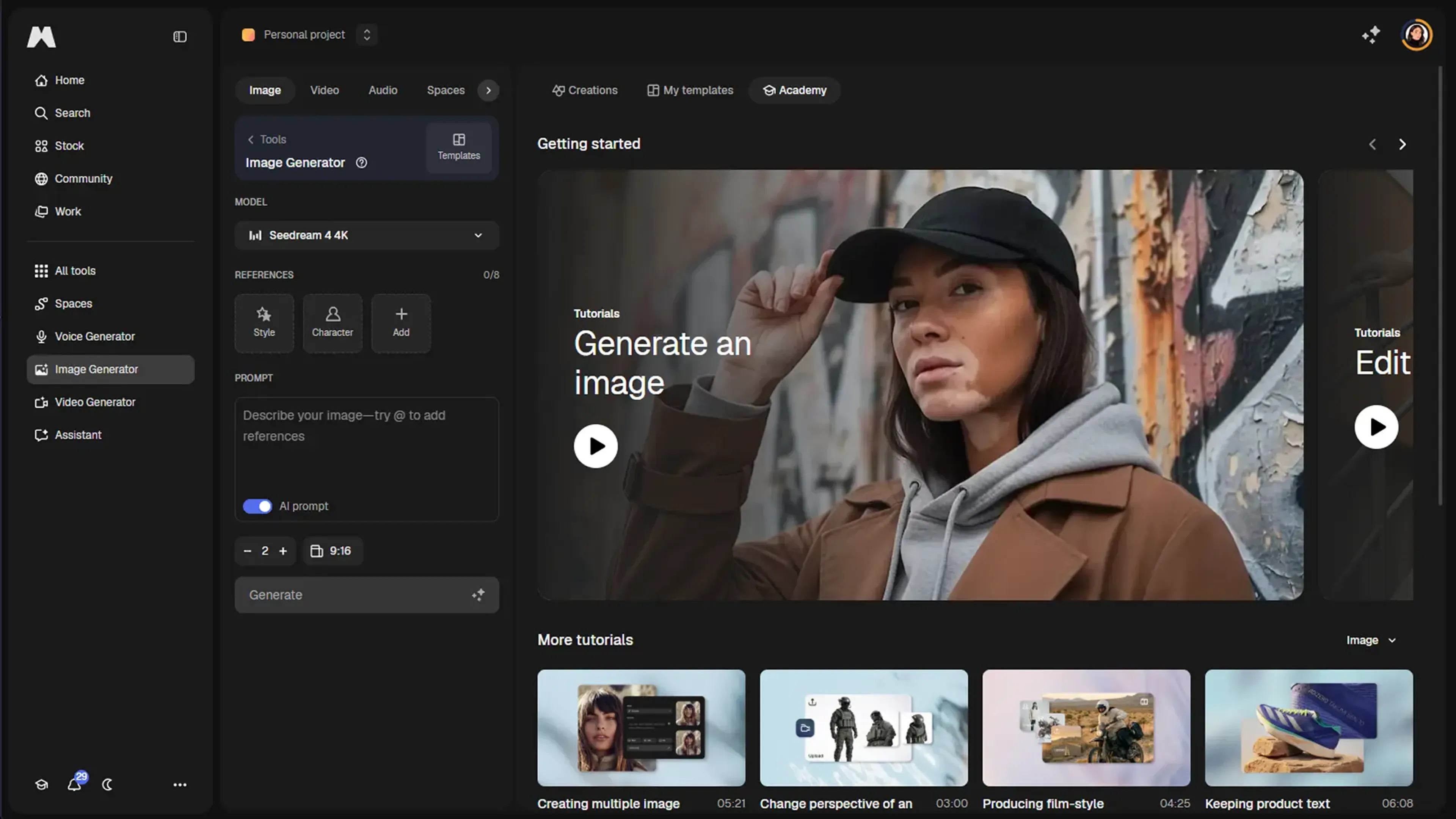Open Creating multiple image tutorial thumbnail
Screen dimensions: 1456x819
click(x=641, y=728)
